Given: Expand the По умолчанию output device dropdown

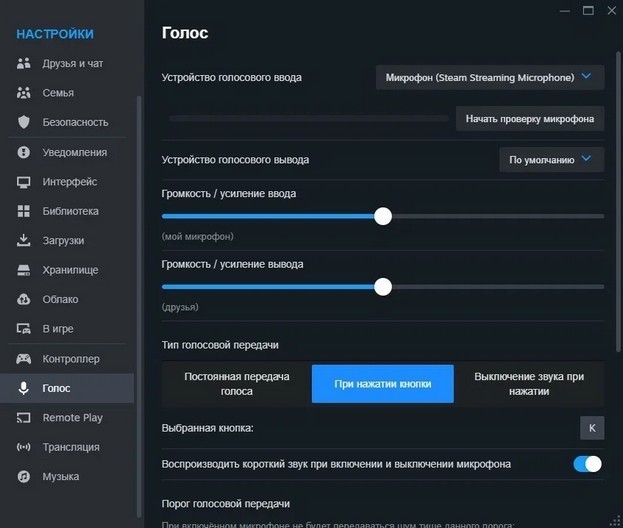Looking at the screenshot, I should tap(551, 160).
